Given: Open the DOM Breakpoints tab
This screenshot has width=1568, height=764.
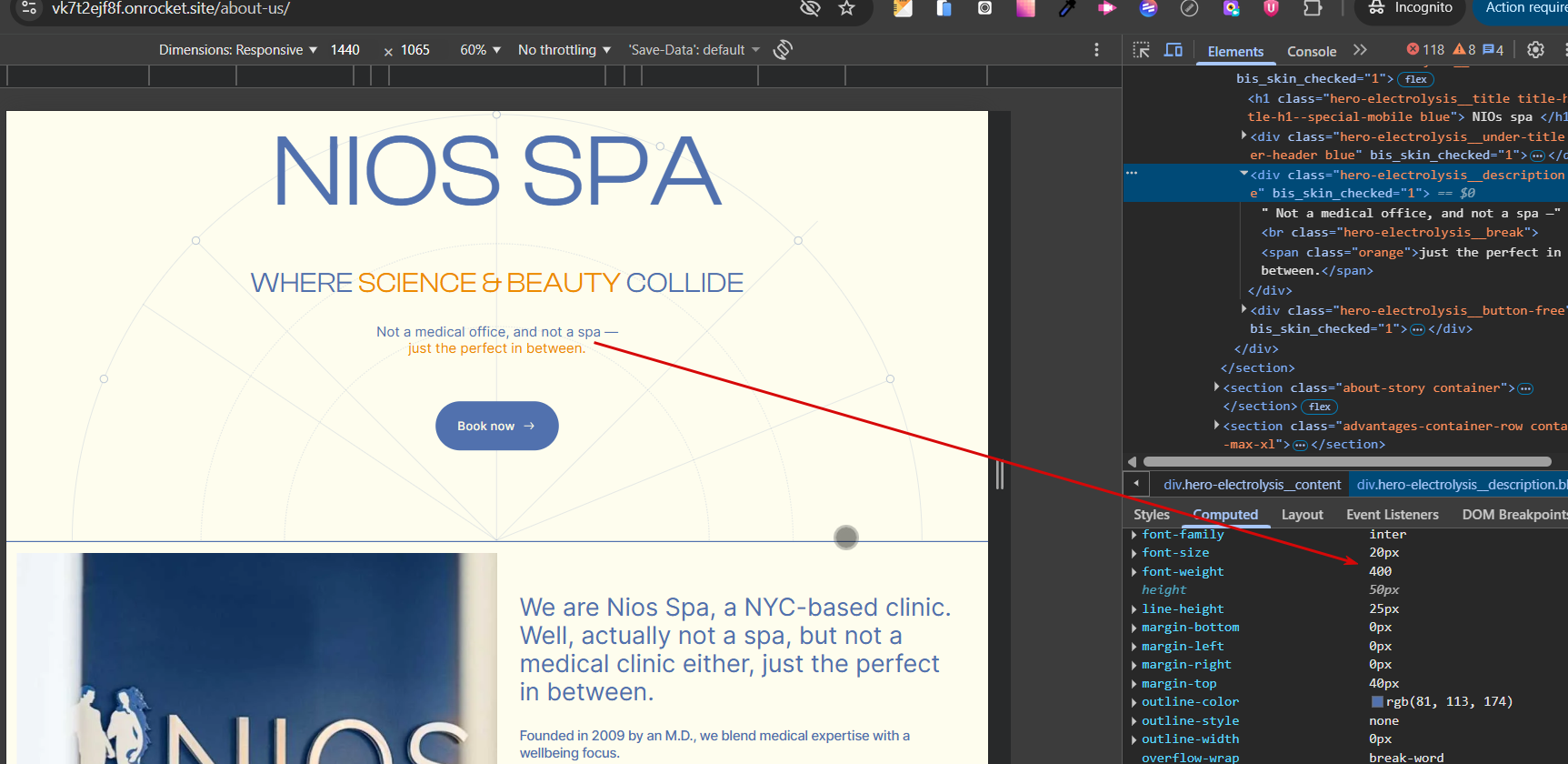Looking at the screenshot, I should pyautogui.click(x=1513, y=515).
